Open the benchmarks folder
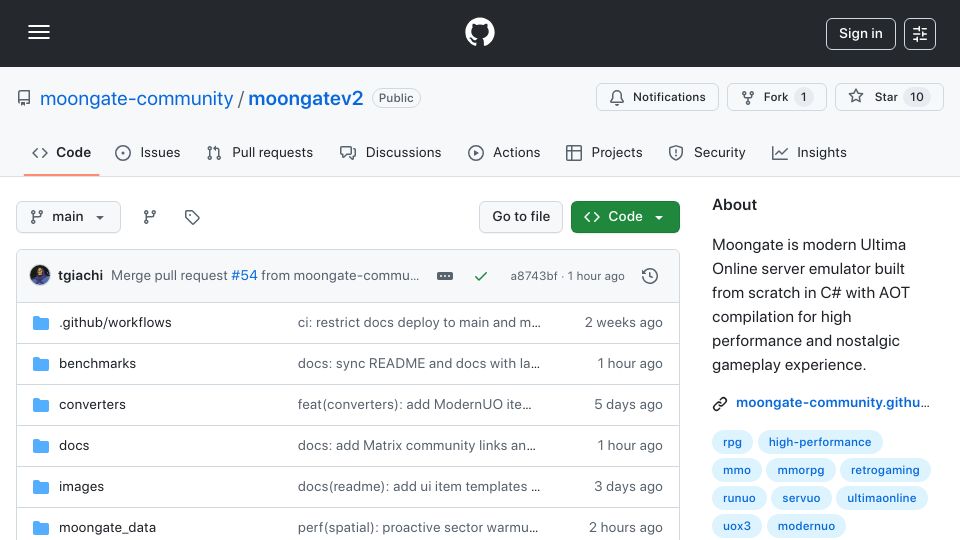Viewport: 960px width, 540px height. [x=97, y=364]
